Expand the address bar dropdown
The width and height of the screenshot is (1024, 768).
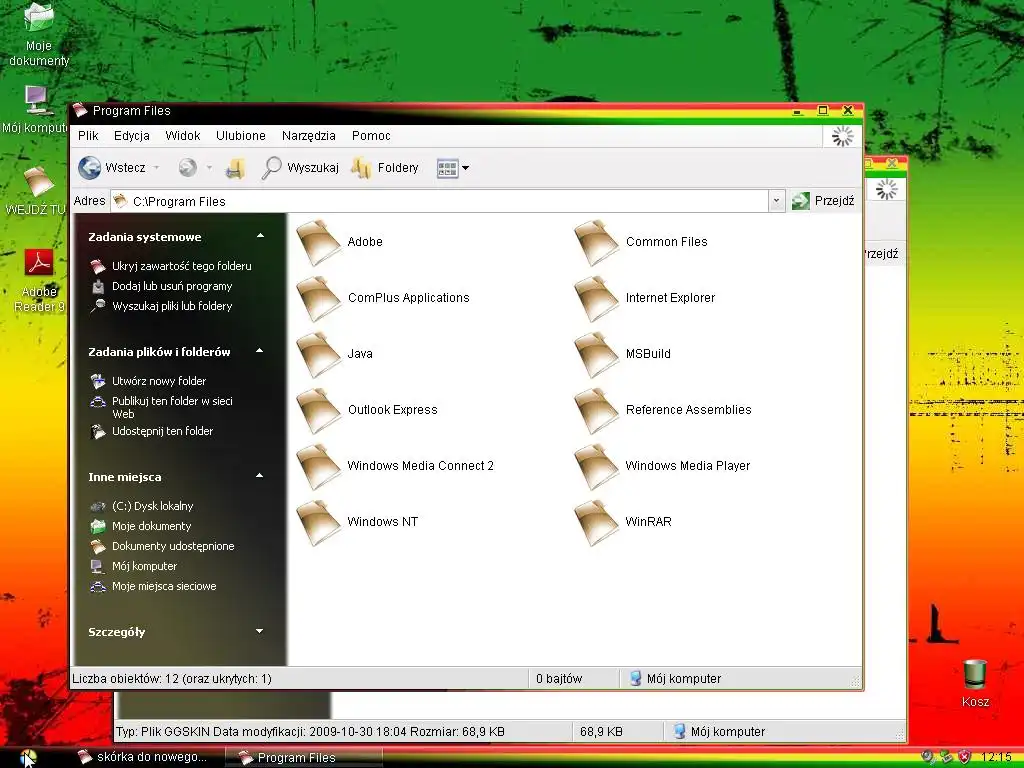point(776,201)
